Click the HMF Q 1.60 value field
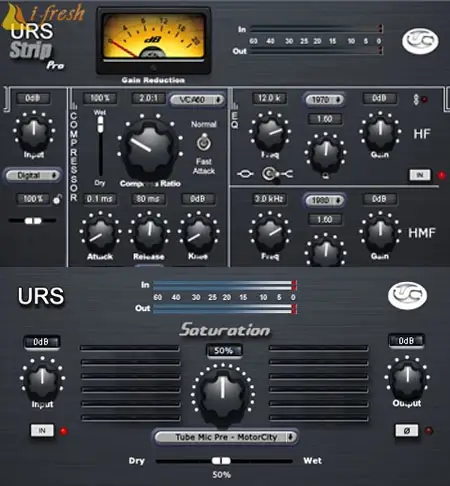Image resolution: width=450 pixels, height=486 pixels. tap(325, 219)
